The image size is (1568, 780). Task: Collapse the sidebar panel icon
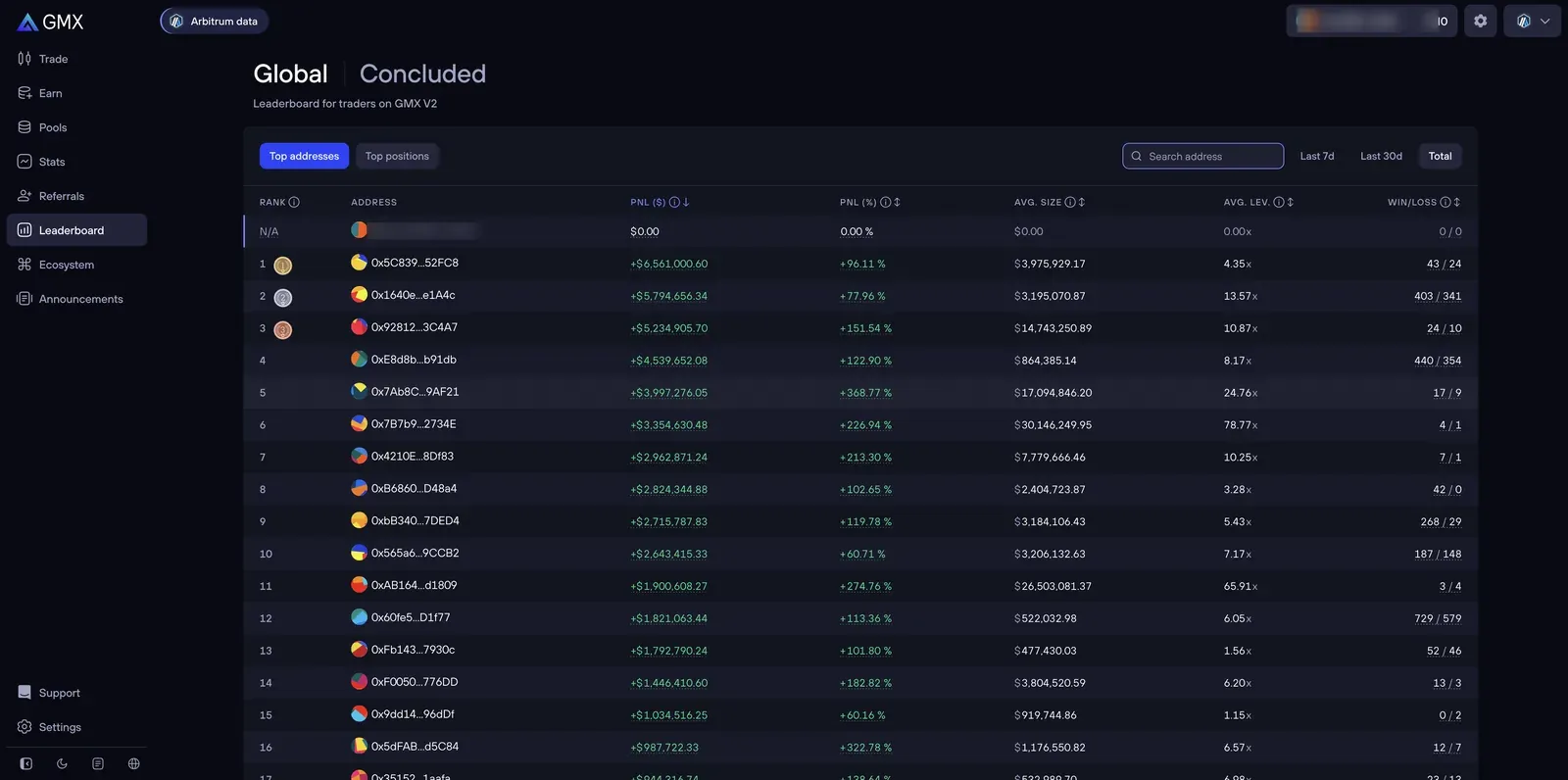coord(26,763)
